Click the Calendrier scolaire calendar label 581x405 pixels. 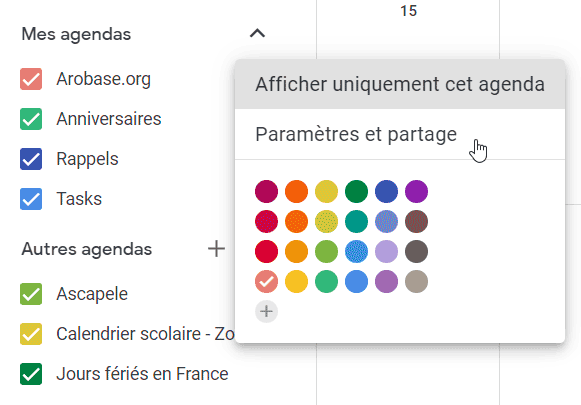[x=145, y=334]
